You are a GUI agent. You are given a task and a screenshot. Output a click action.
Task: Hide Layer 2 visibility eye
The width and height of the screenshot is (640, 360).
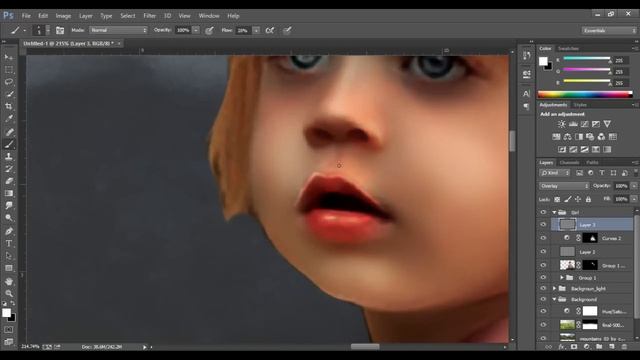543,252
